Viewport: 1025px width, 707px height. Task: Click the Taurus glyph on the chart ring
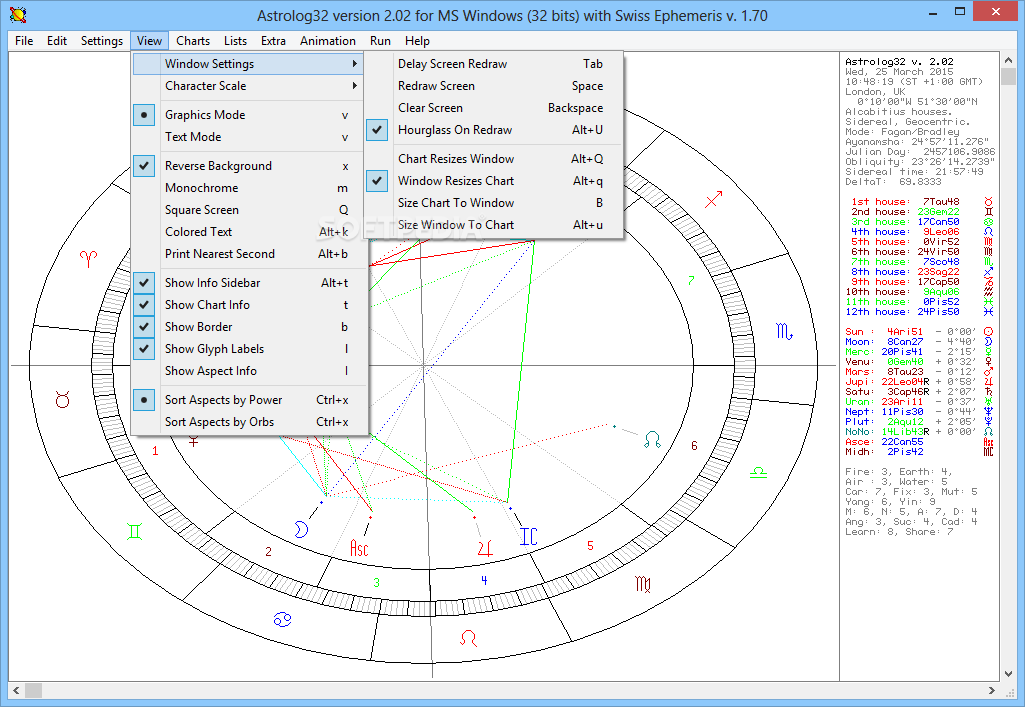(x=63, y=399)
